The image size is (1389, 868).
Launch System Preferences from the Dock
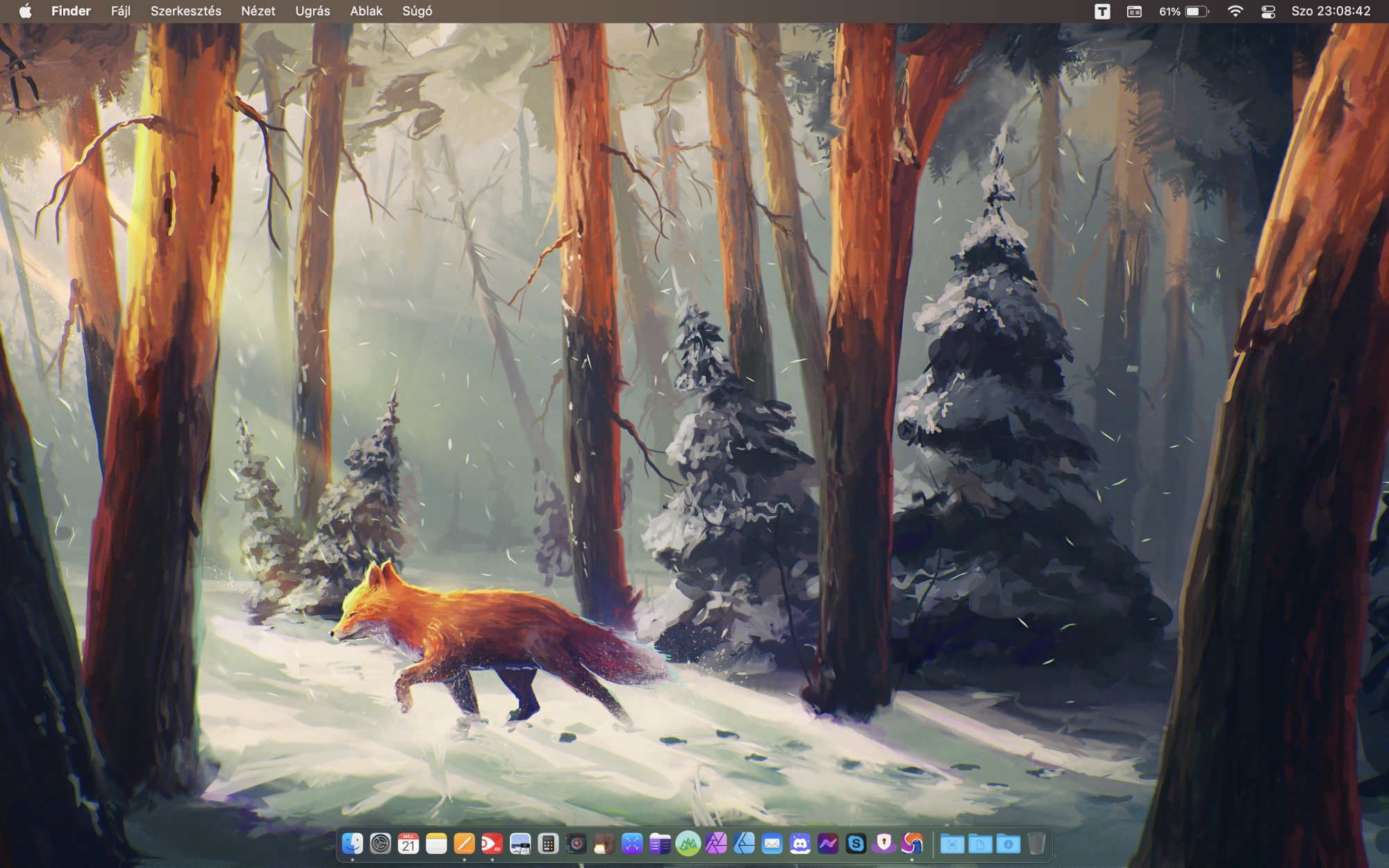(381, 844)
